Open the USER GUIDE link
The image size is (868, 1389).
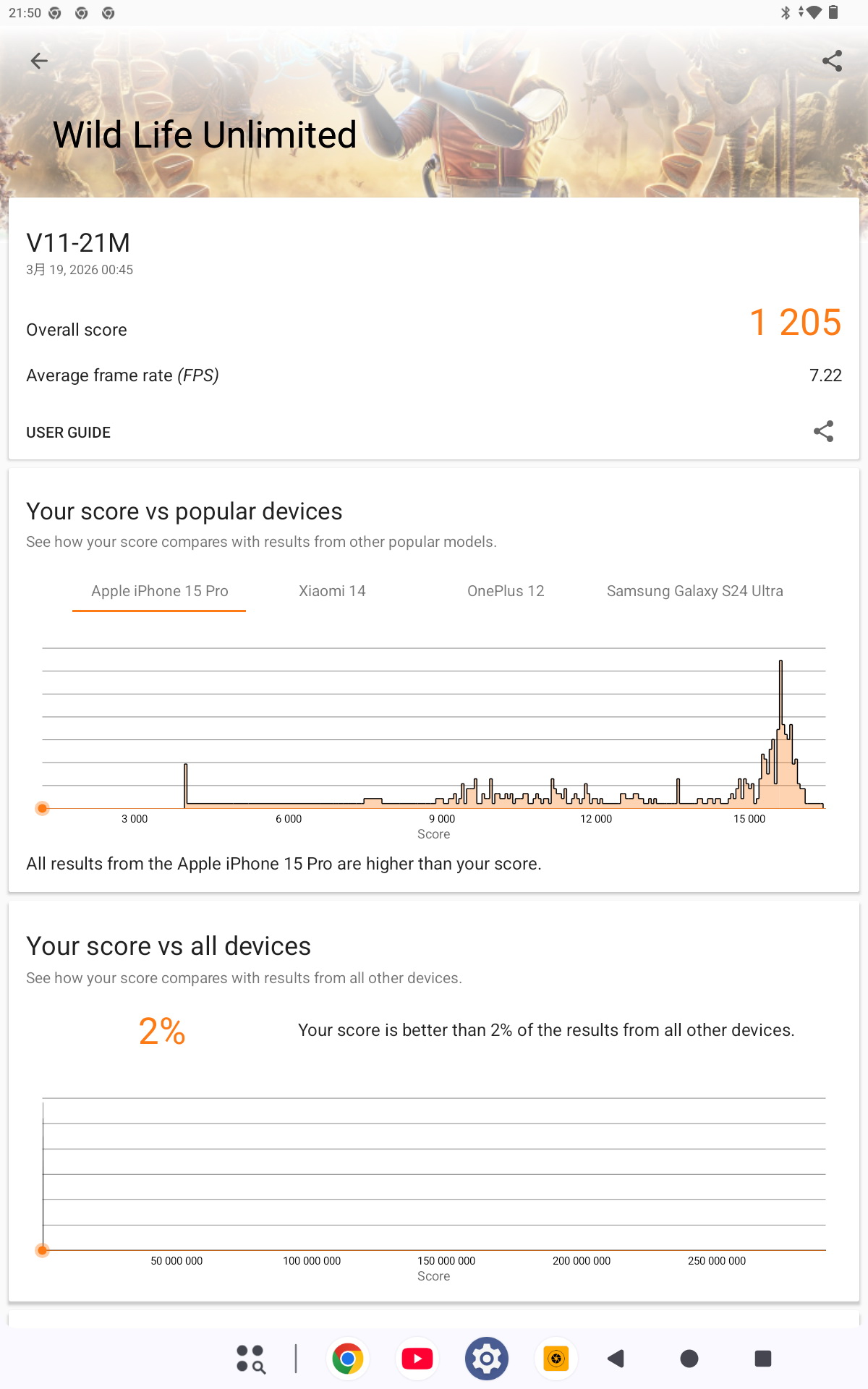(69, 433)
